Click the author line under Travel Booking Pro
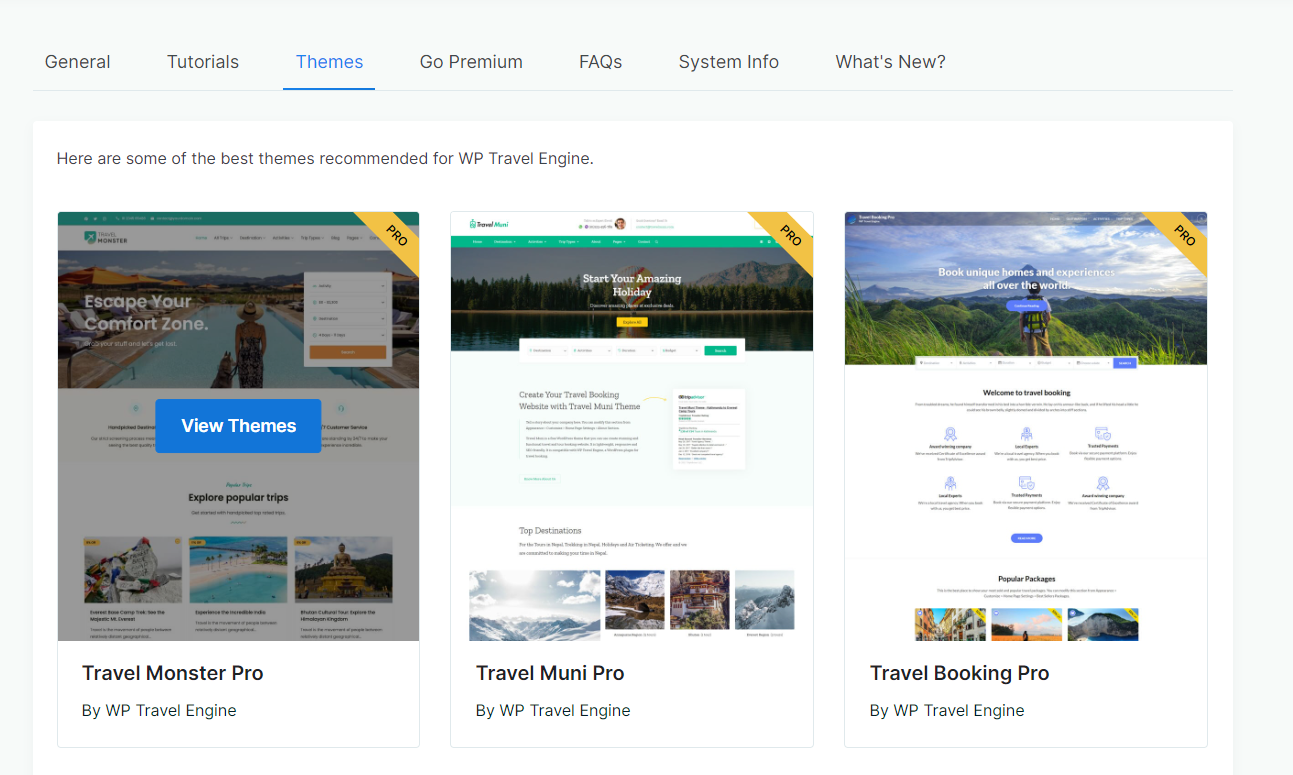The width and height of the screenshot is (1293, 775). coord(947,711)
